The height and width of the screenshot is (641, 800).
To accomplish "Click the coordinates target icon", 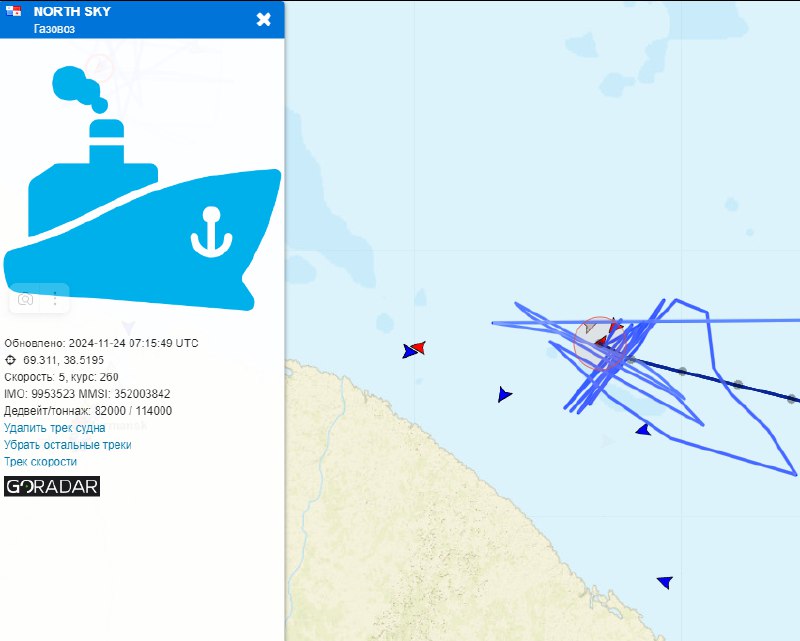I will pos(10,360).
